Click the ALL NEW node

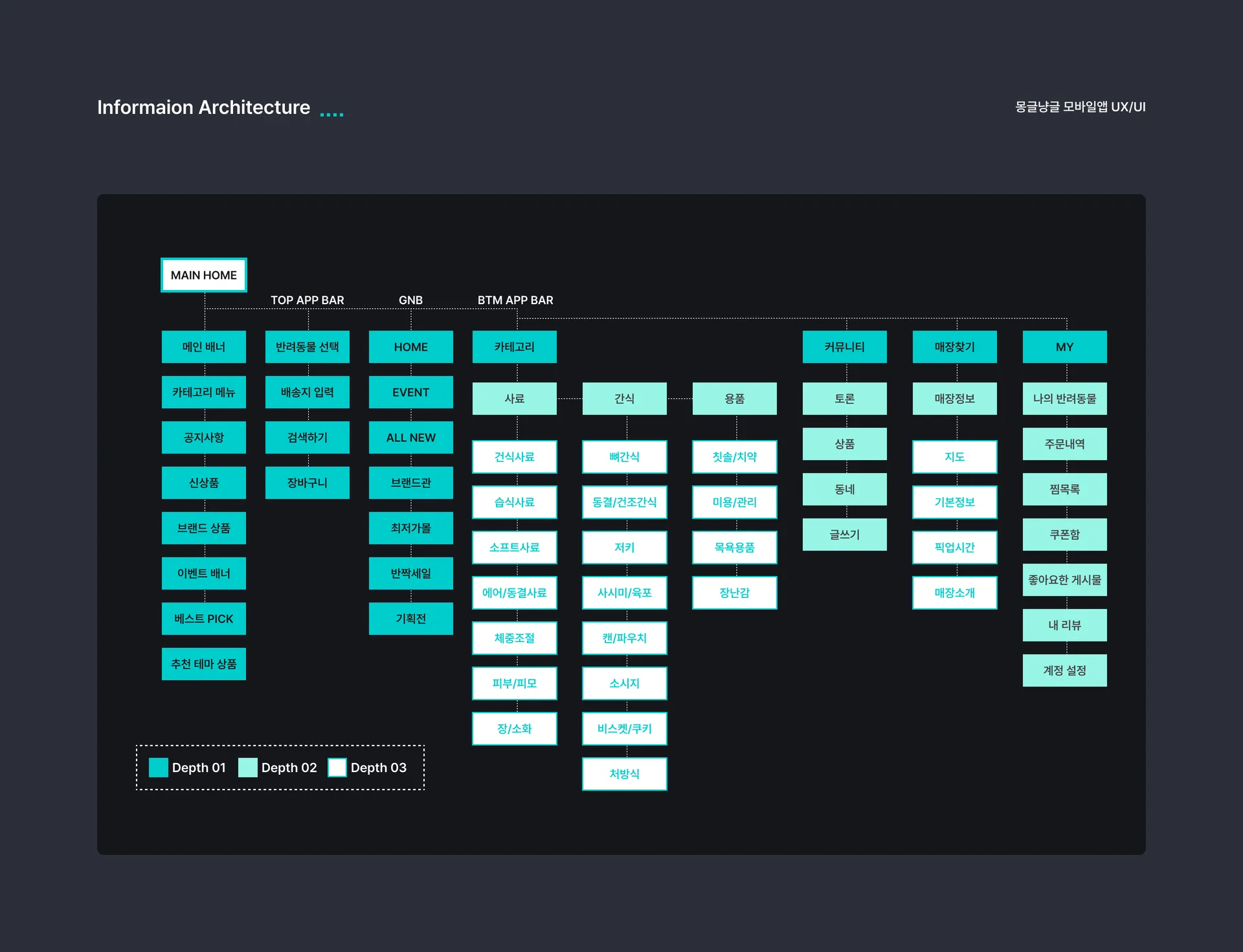point(411,437)
